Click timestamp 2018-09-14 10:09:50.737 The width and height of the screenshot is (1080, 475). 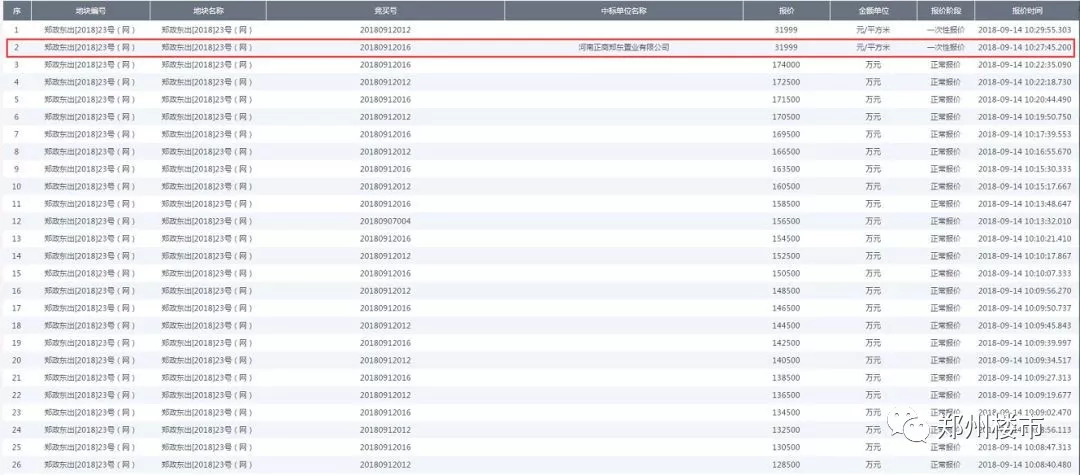[1024, 308]
